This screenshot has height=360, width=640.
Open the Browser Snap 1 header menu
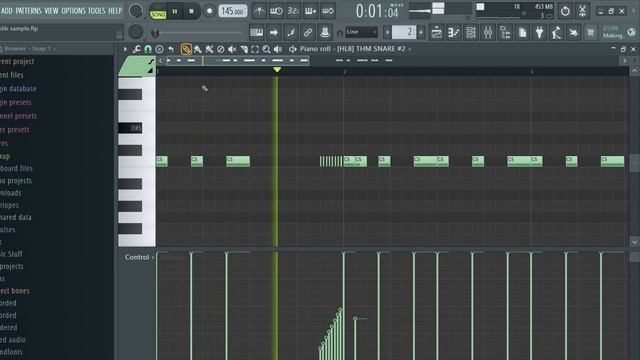click(x=29, y=49)
